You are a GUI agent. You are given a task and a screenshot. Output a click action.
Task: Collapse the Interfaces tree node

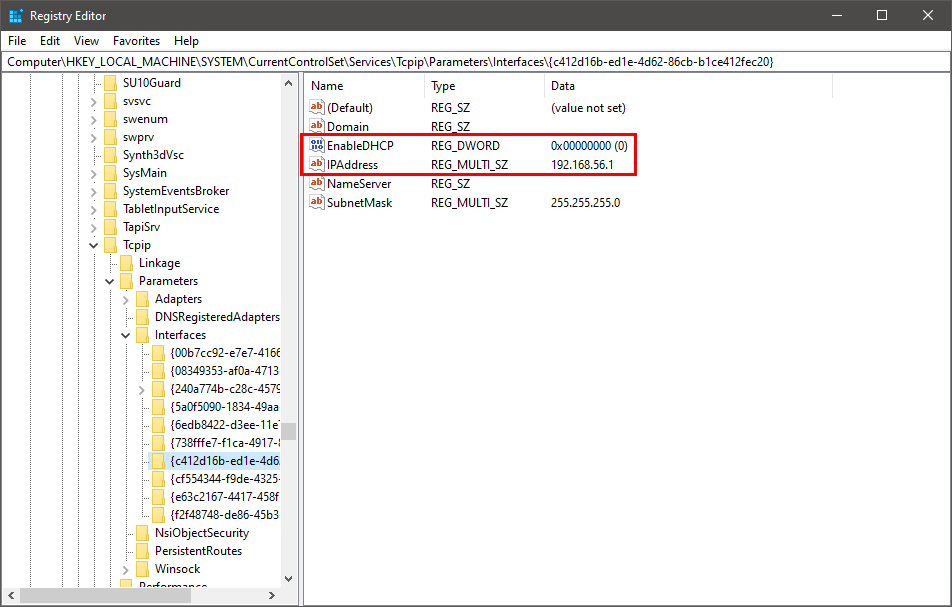click(x=125, y=334)
